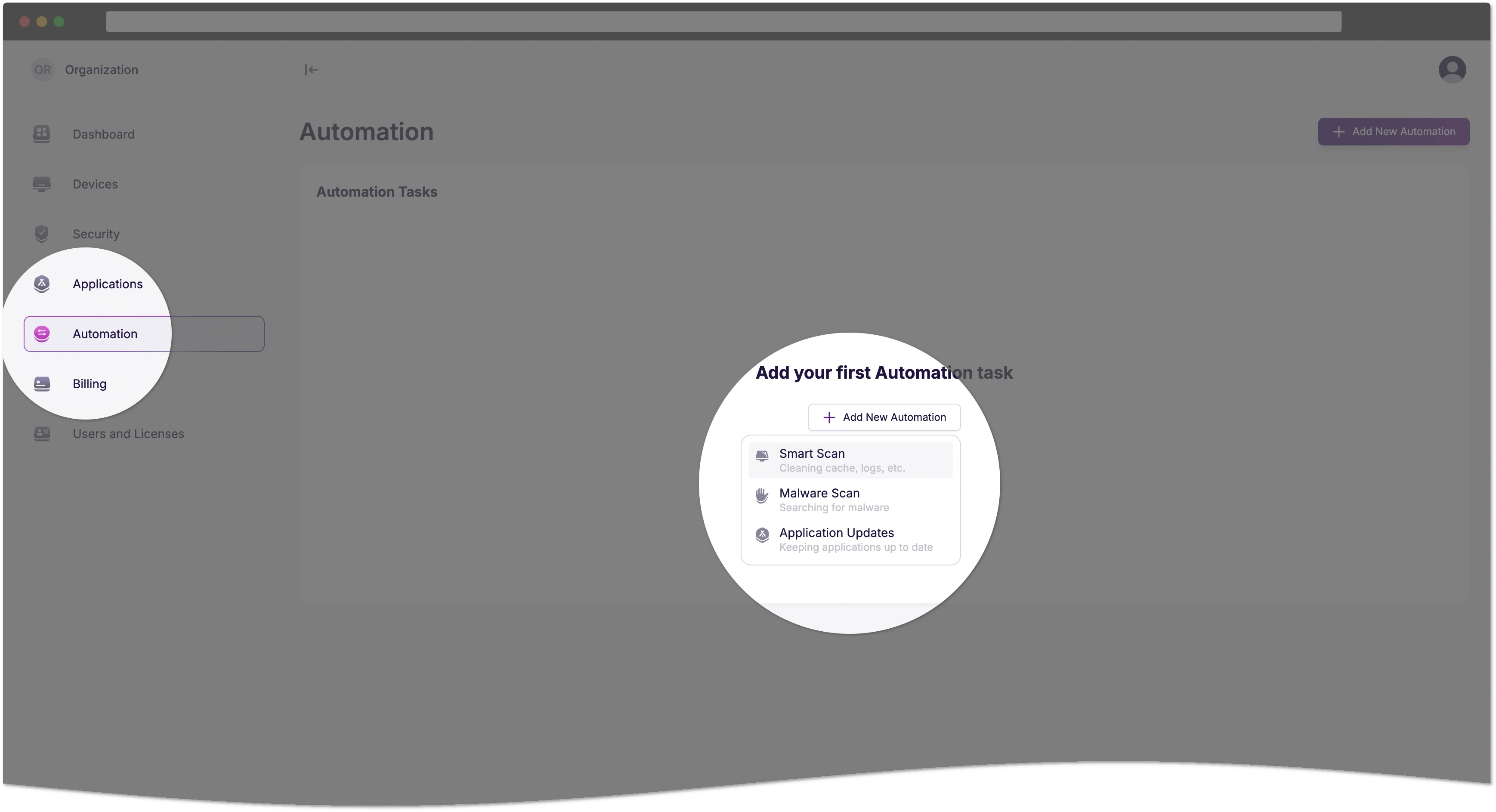Image resolution: width=1496 pixels, height=812 pixels.
Task: Click the Automation page title
Action: coord(366,132)
